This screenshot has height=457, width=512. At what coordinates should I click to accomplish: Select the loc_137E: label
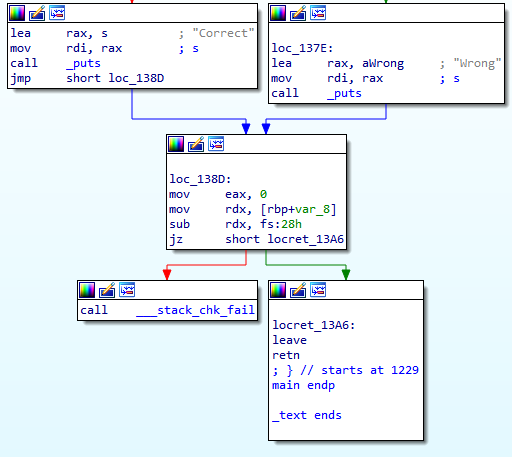coord(302,48)
